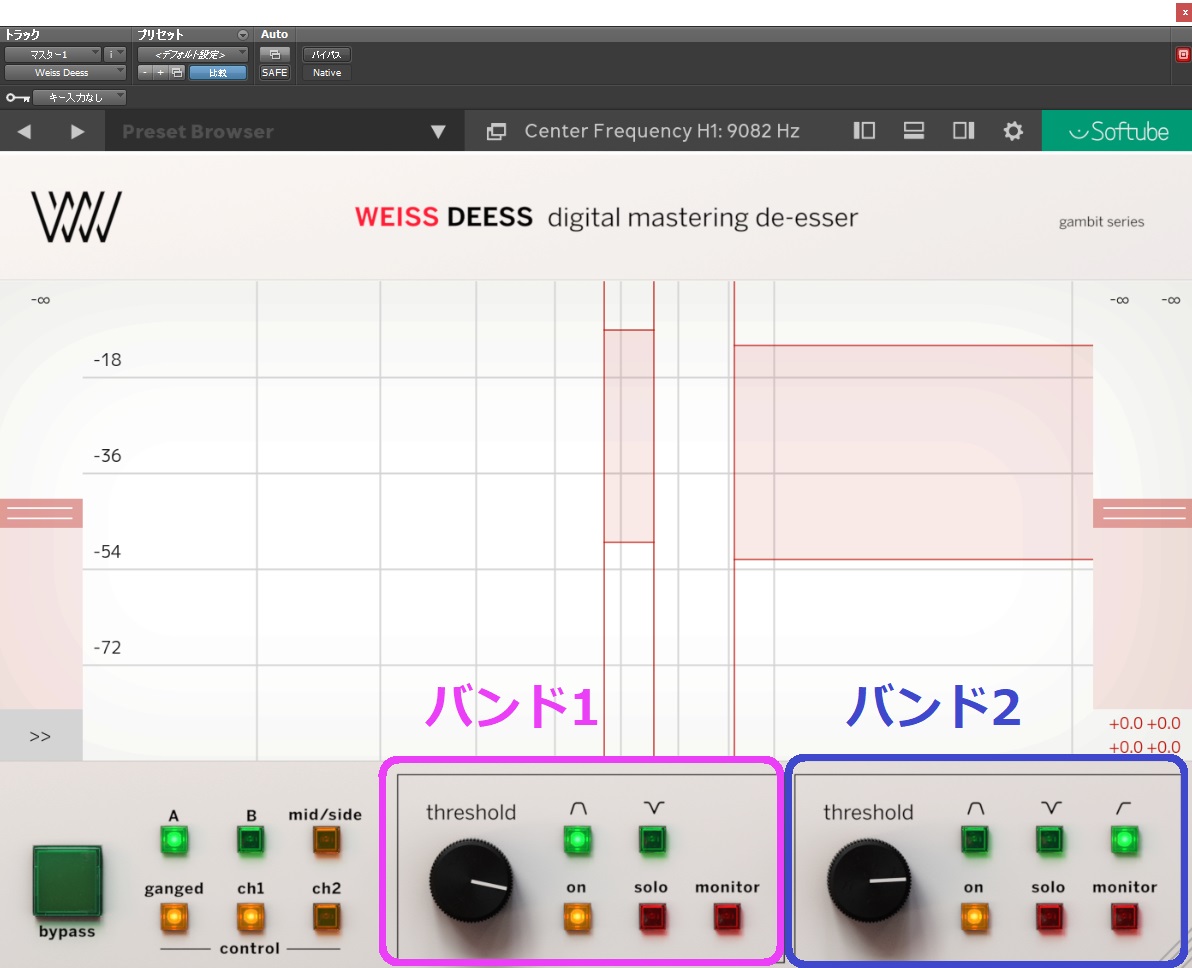Click the band 2 threshold knob

868,880
